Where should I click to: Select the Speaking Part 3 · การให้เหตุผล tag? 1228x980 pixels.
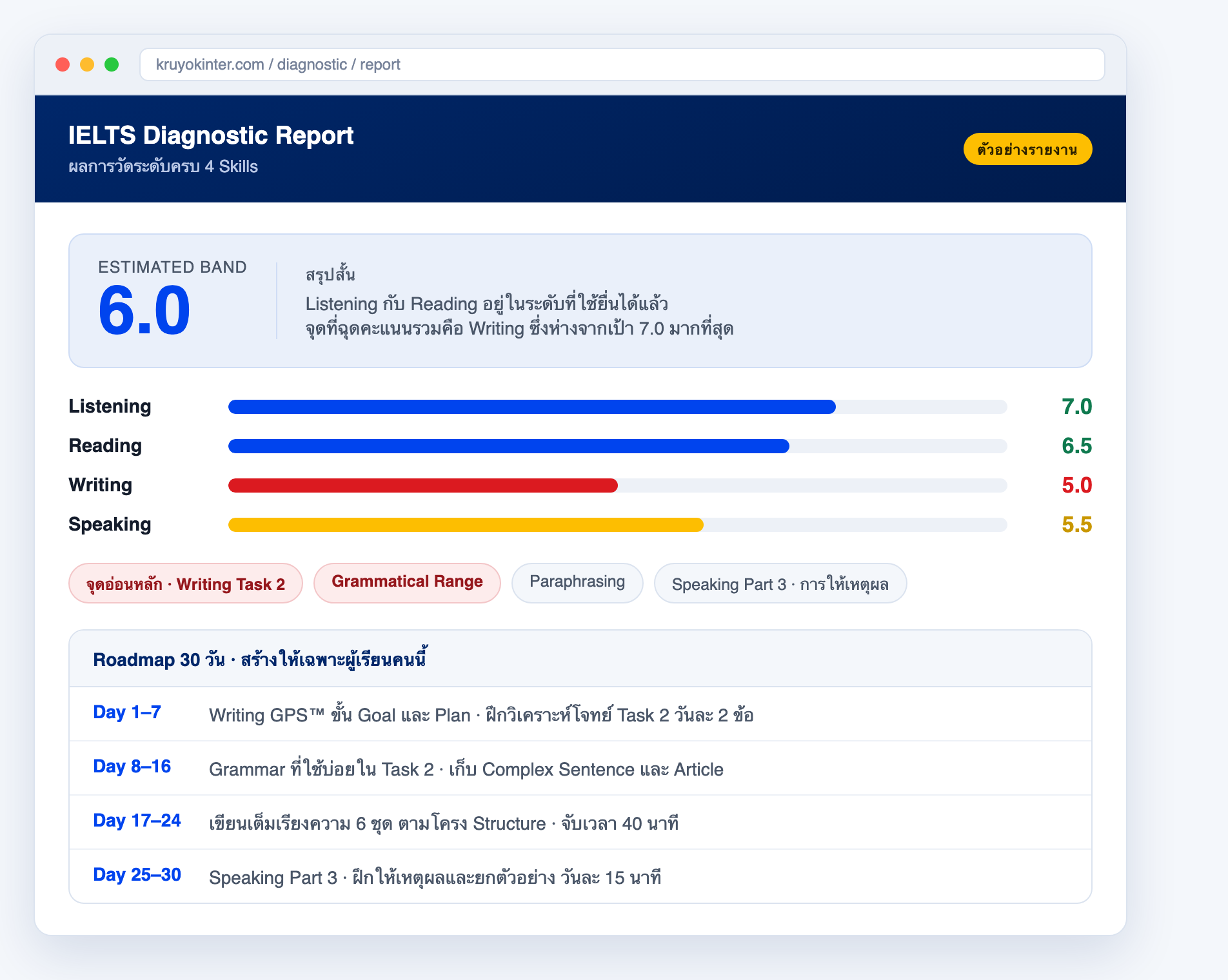click(x=780, y=583)
